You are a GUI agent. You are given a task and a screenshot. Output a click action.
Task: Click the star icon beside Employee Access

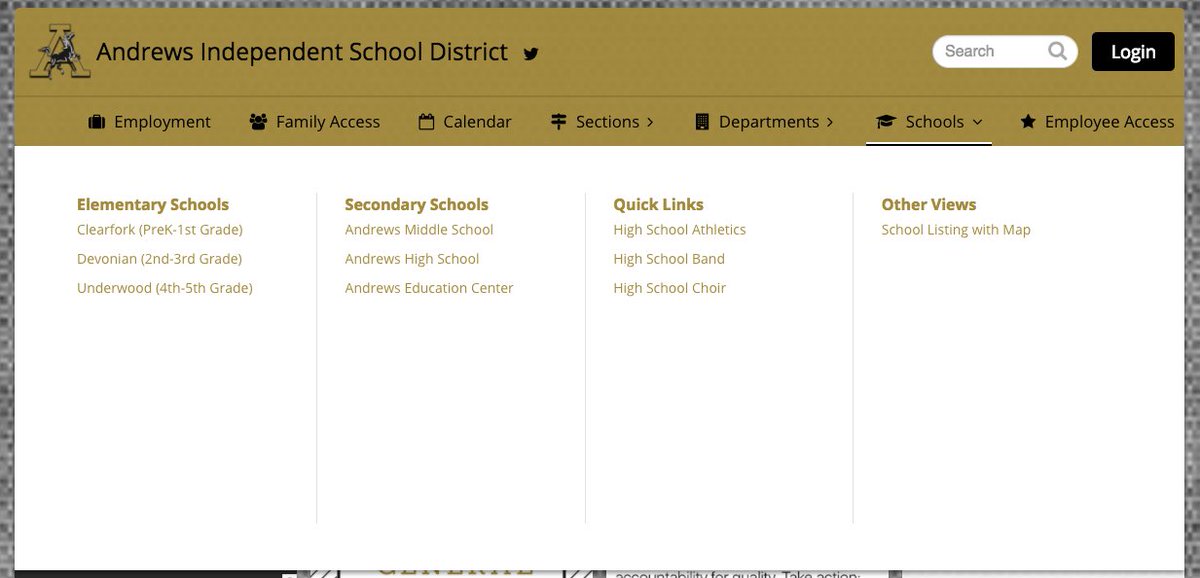(x=1028, y=121)
